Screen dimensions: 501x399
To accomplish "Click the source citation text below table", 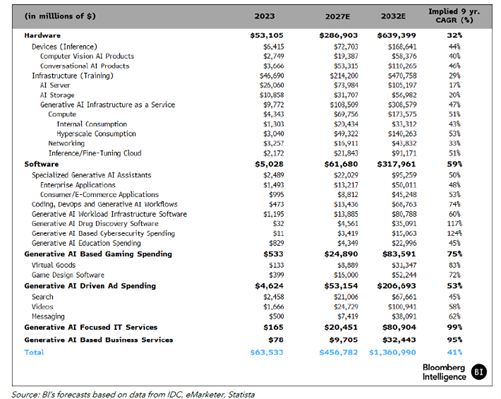I will tap(133, 395).
